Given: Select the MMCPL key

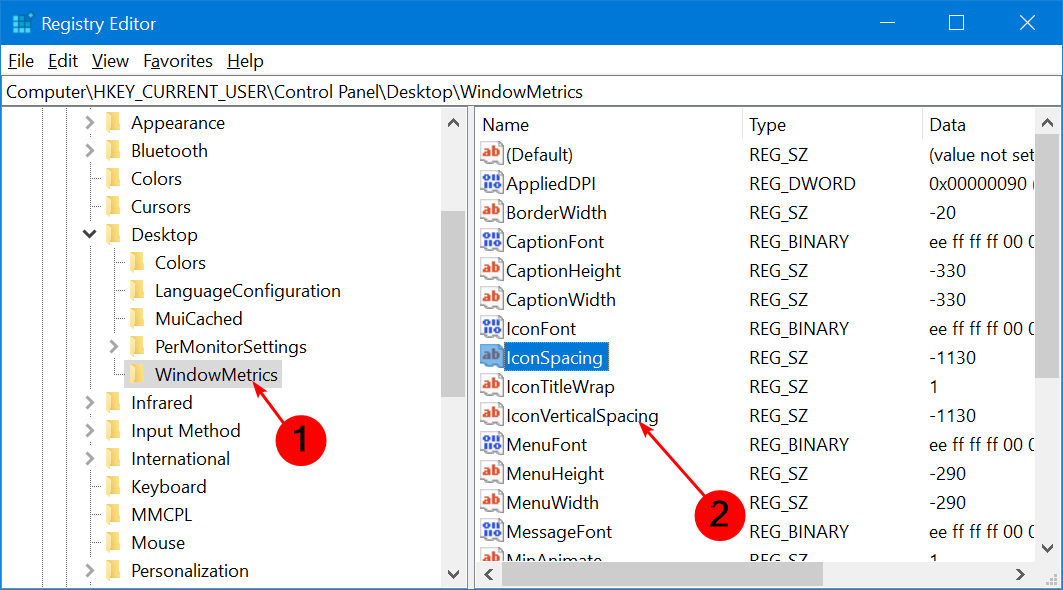Looking at the screenshot, I should [x=161, y=515].
